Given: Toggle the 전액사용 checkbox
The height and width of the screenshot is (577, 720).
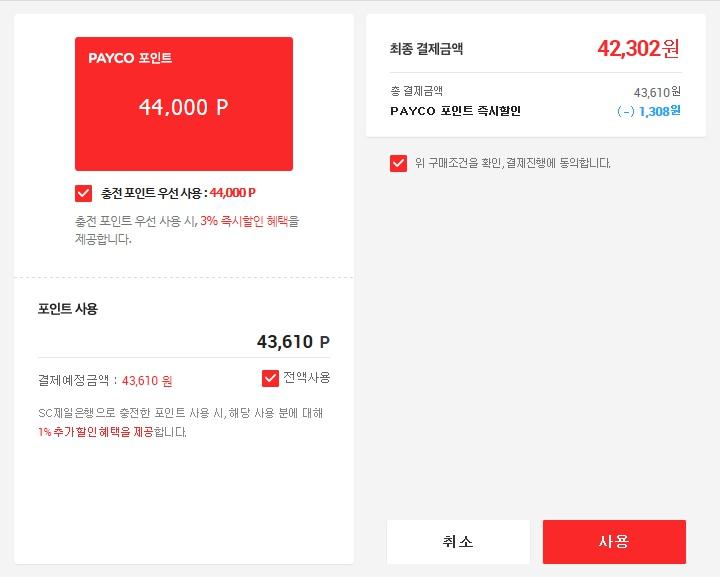Looking at the screenshot, I should click(x=270, y=378).
